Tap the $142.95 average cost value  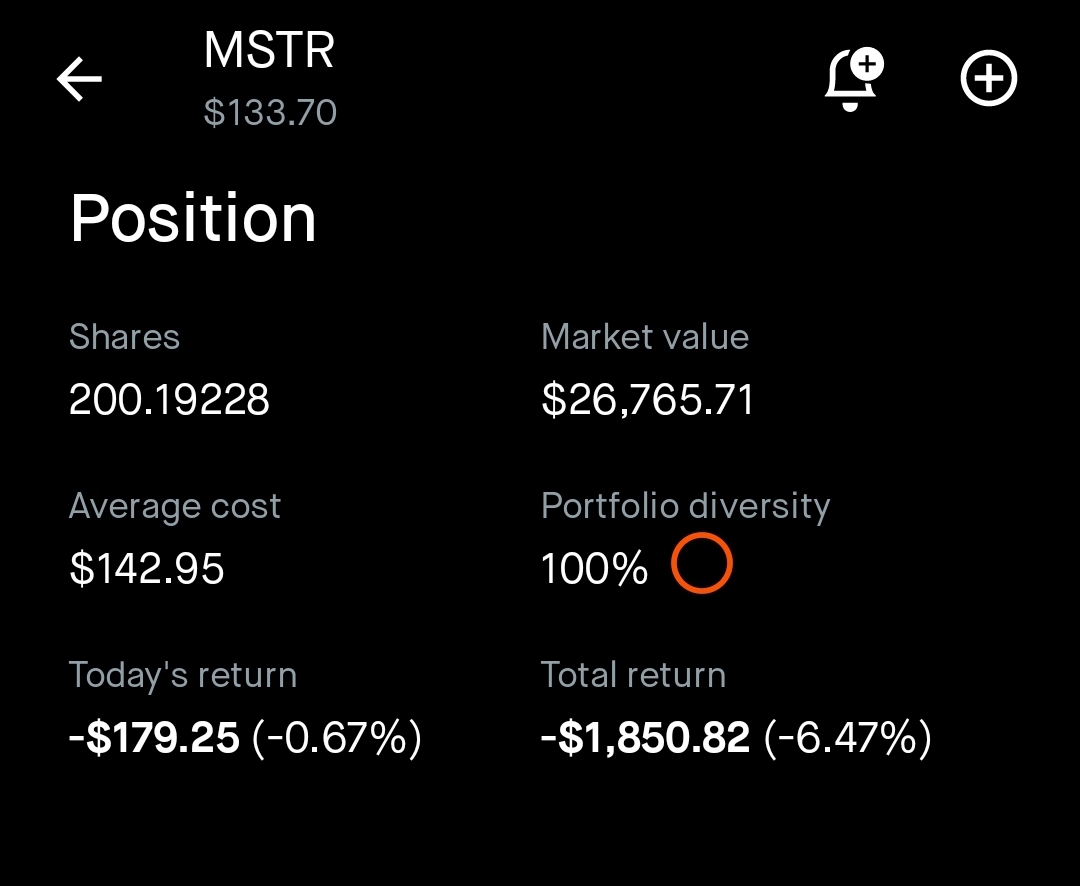pos(146,569)
